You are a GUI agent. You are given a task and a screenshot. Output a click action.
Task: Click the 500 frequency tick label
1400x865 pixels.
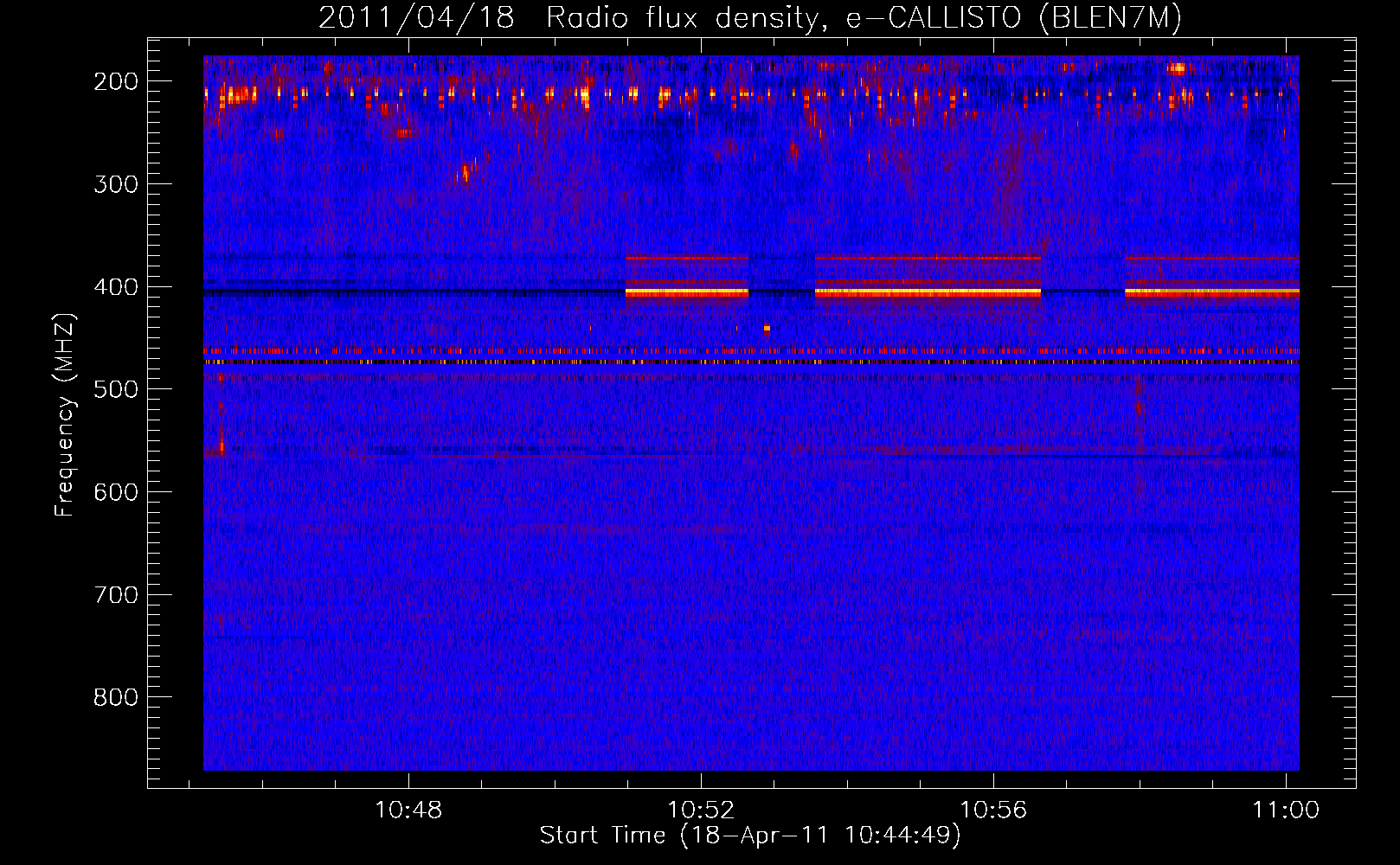pyautogui.click(x=116, y=389)
